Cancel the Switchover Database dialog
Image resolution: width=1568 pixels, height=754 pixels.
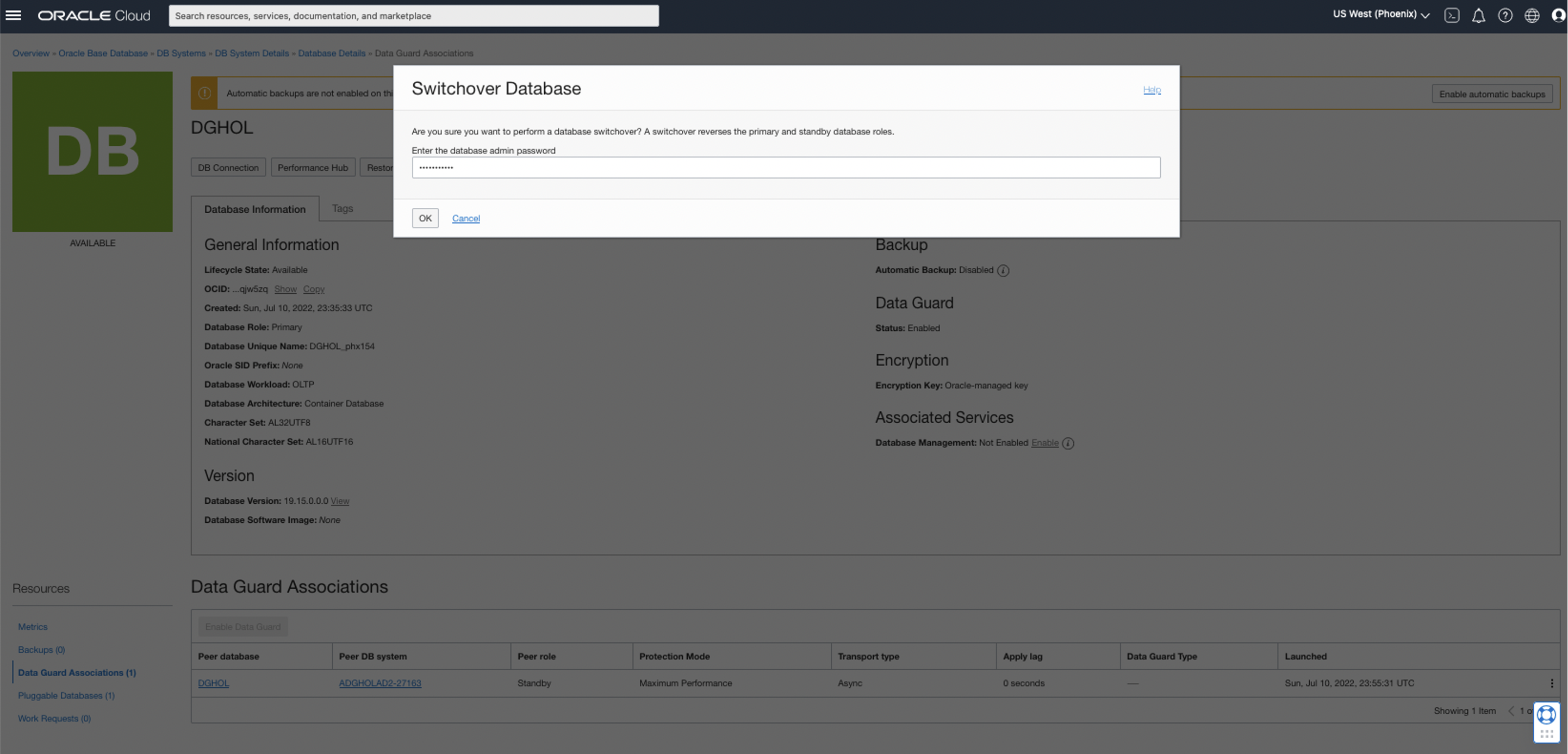pyautogui.click(x=465, y=218)
